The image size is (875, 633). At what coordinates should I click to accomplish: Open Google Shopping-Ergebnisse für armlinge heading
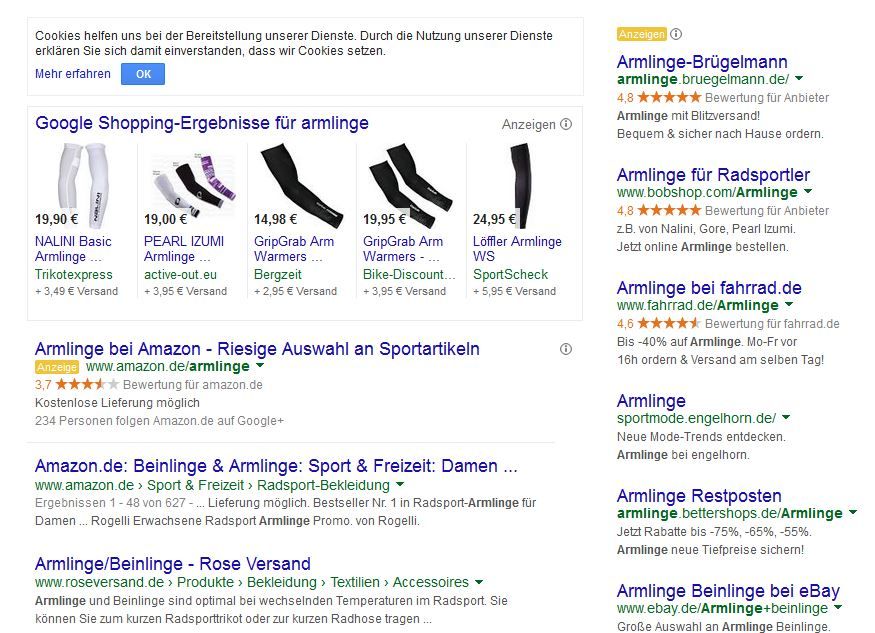(202, 124)
